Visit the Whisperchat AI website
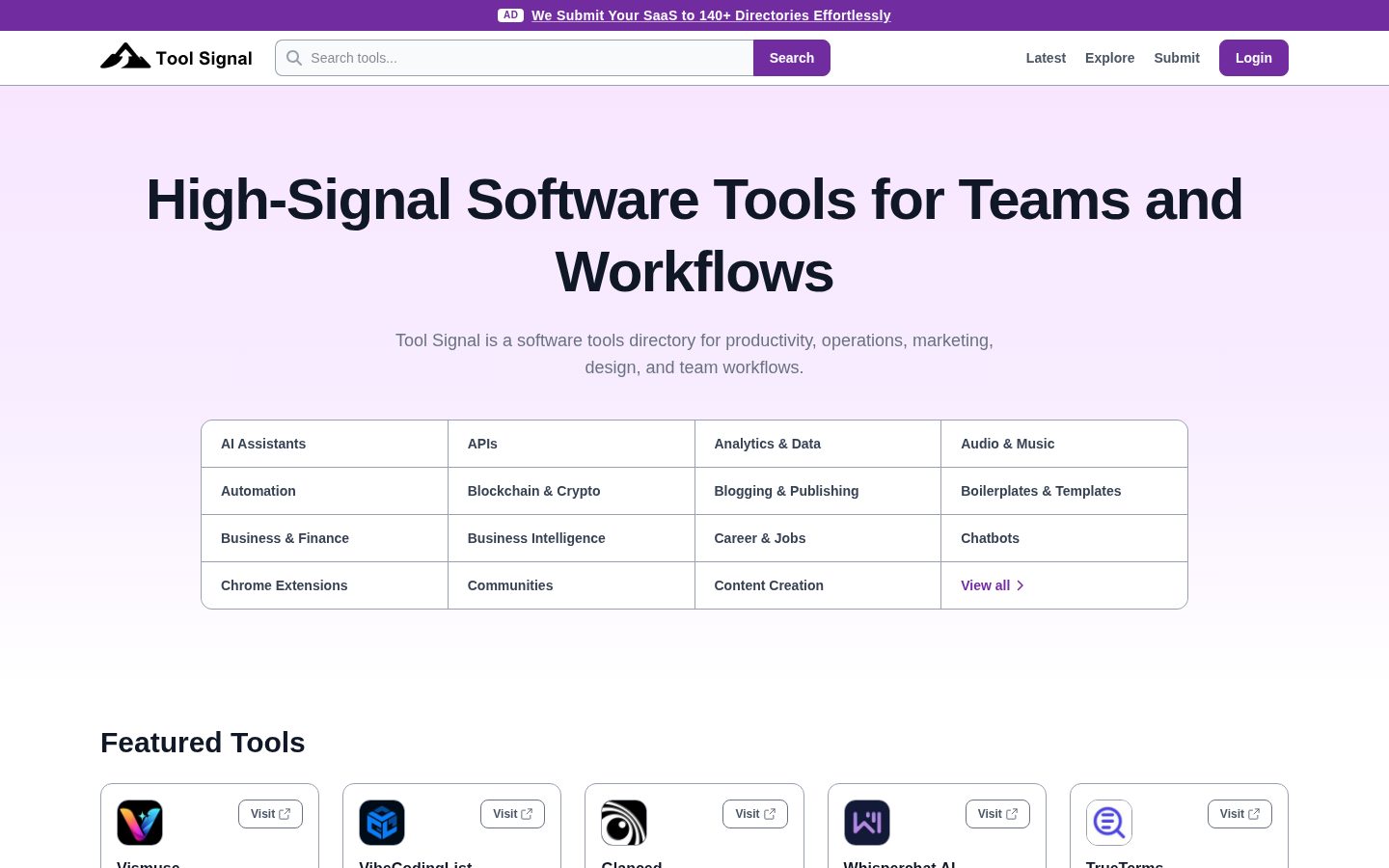This screenshot has height=868, width=1389. click(997, 814)
